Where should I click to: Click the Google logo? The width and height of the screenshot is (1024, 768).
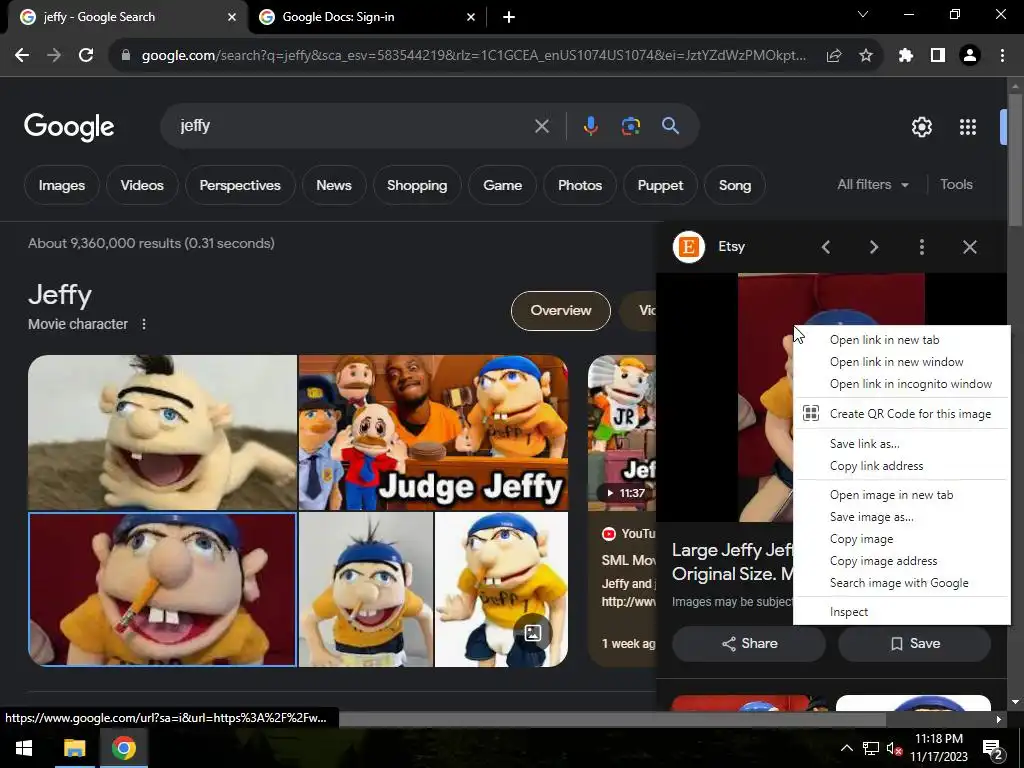(69, 127)
